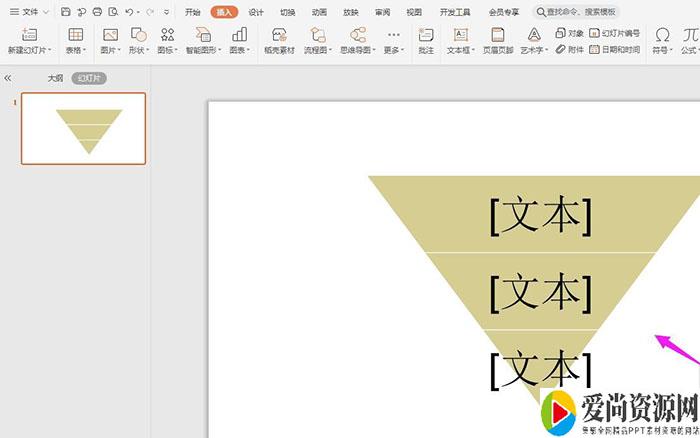Screen dimensions: 700x438
Task: Click the Date and Time (日期和时间) button
Action: [614, 49]
